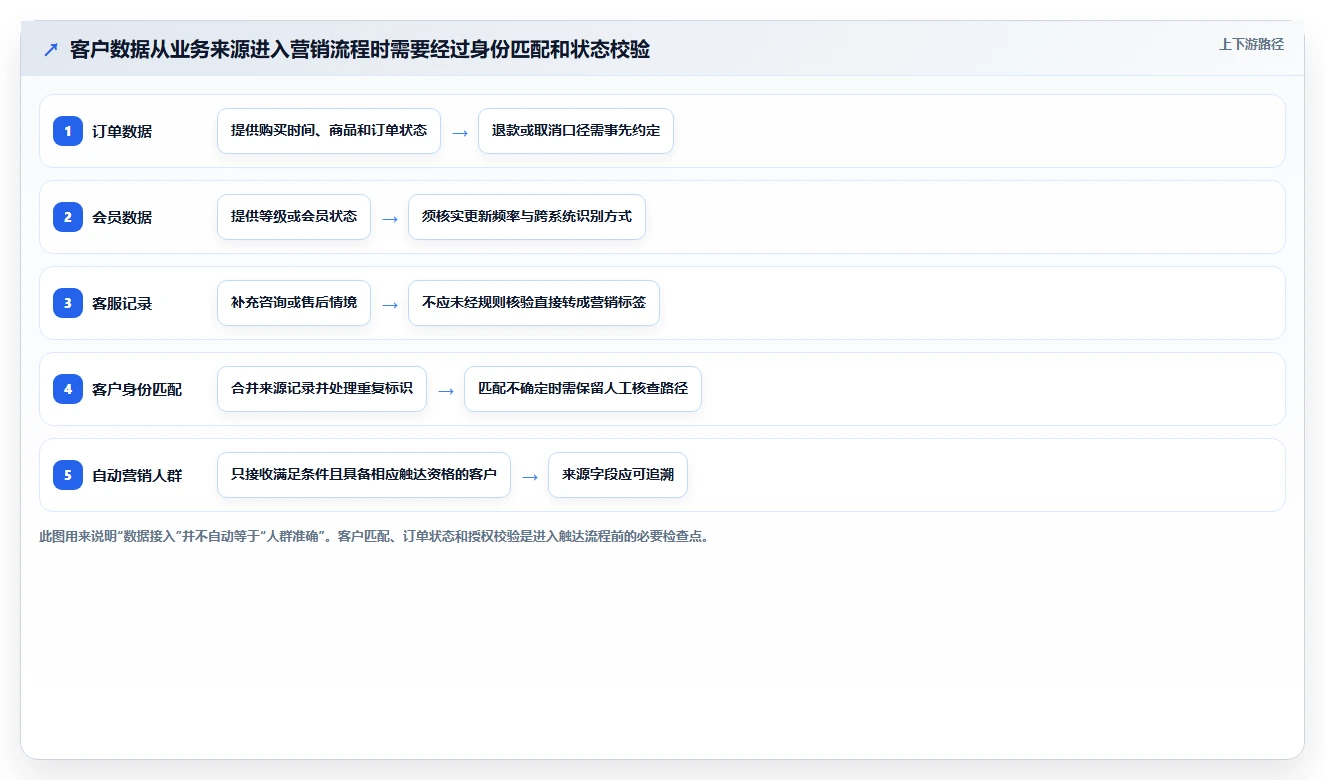Click the 自动营销人群 row label
Screen dimensions: 1325x780
pyautogui.click(x=137, y=475)
